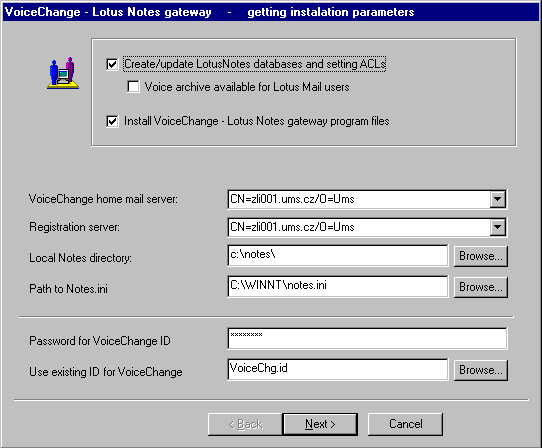The width and height of the screenshot is (542, 448).
Task: Click the existing ID VoiceChg.id field
Action: coord(338,370)
